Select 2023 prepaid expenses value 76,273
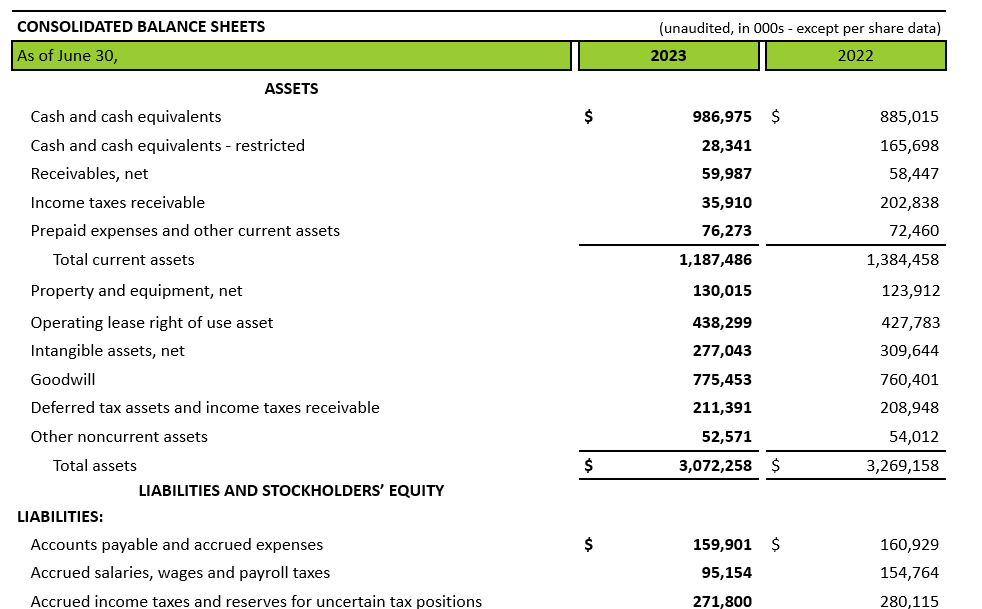 [x=726, y=231]
